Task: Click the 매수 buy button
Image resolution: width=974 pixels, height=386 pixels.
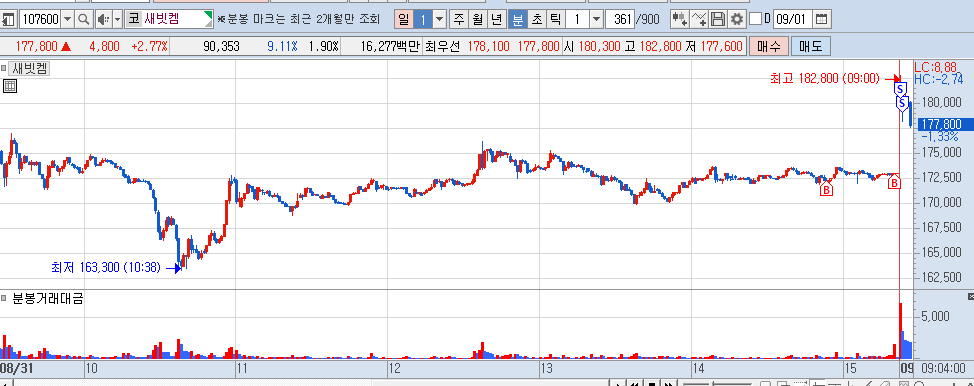Action: pyautogui.click(x=768, y=46)
